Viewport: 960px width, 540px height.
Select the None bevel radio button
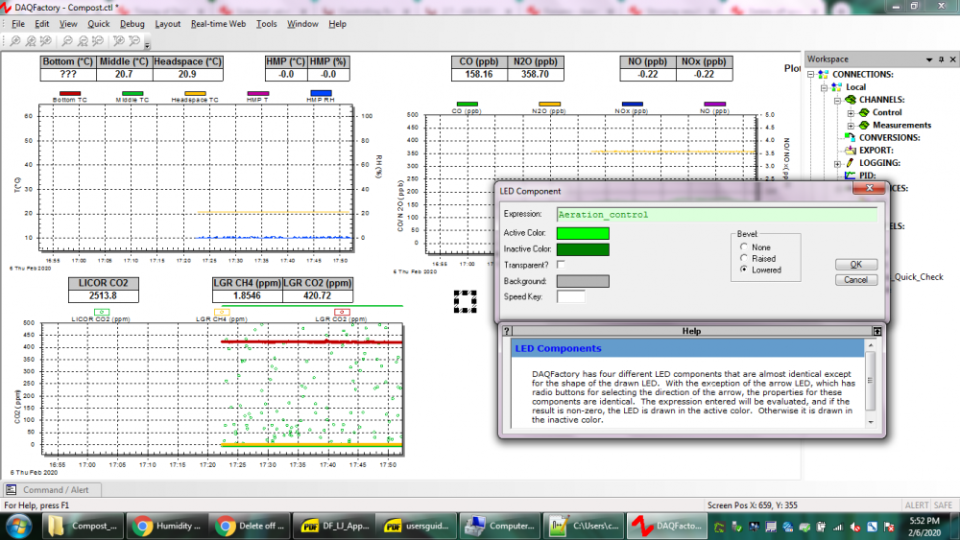(x=744, y=247)
